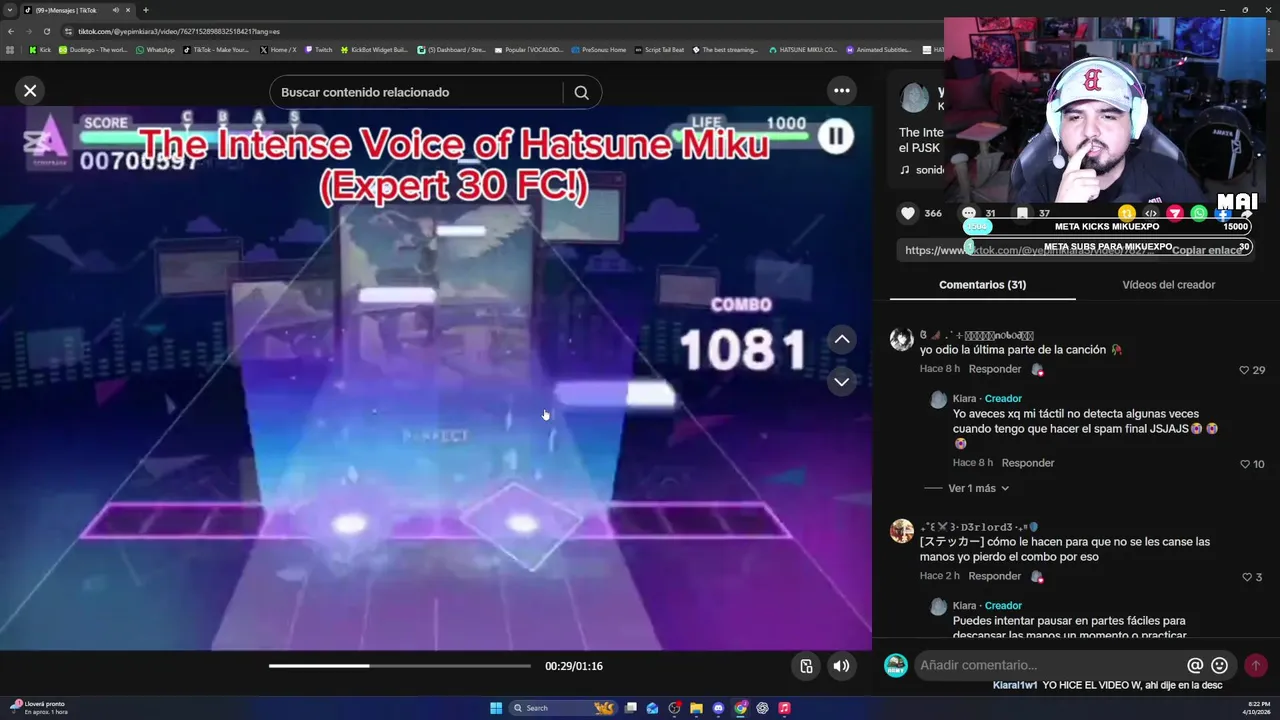Share the video via Facebook icon

coord(1223,213)
